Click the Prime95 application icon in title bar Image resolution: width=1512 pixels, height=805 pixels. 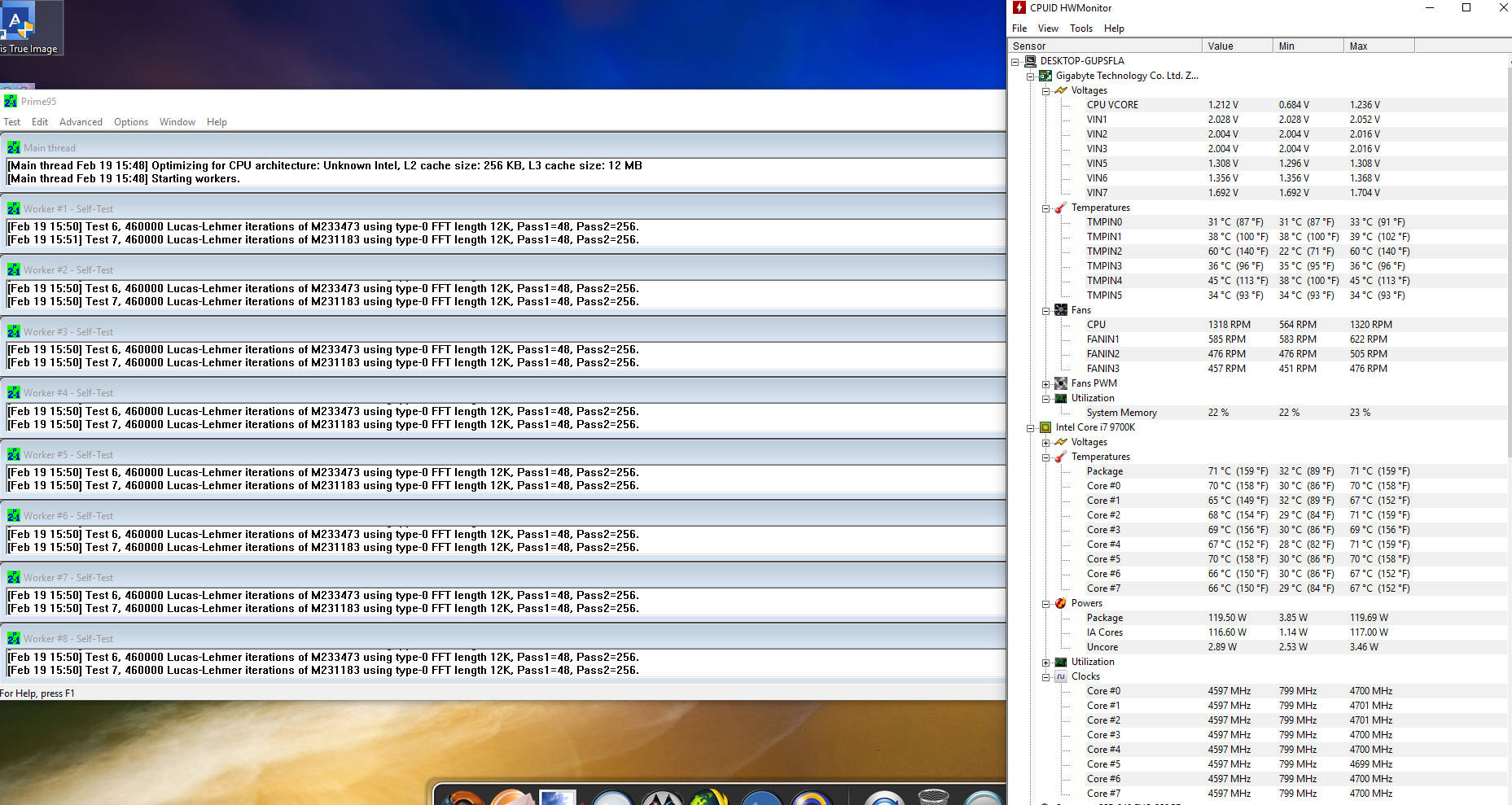pyautogui.click(x=11, y=101)
